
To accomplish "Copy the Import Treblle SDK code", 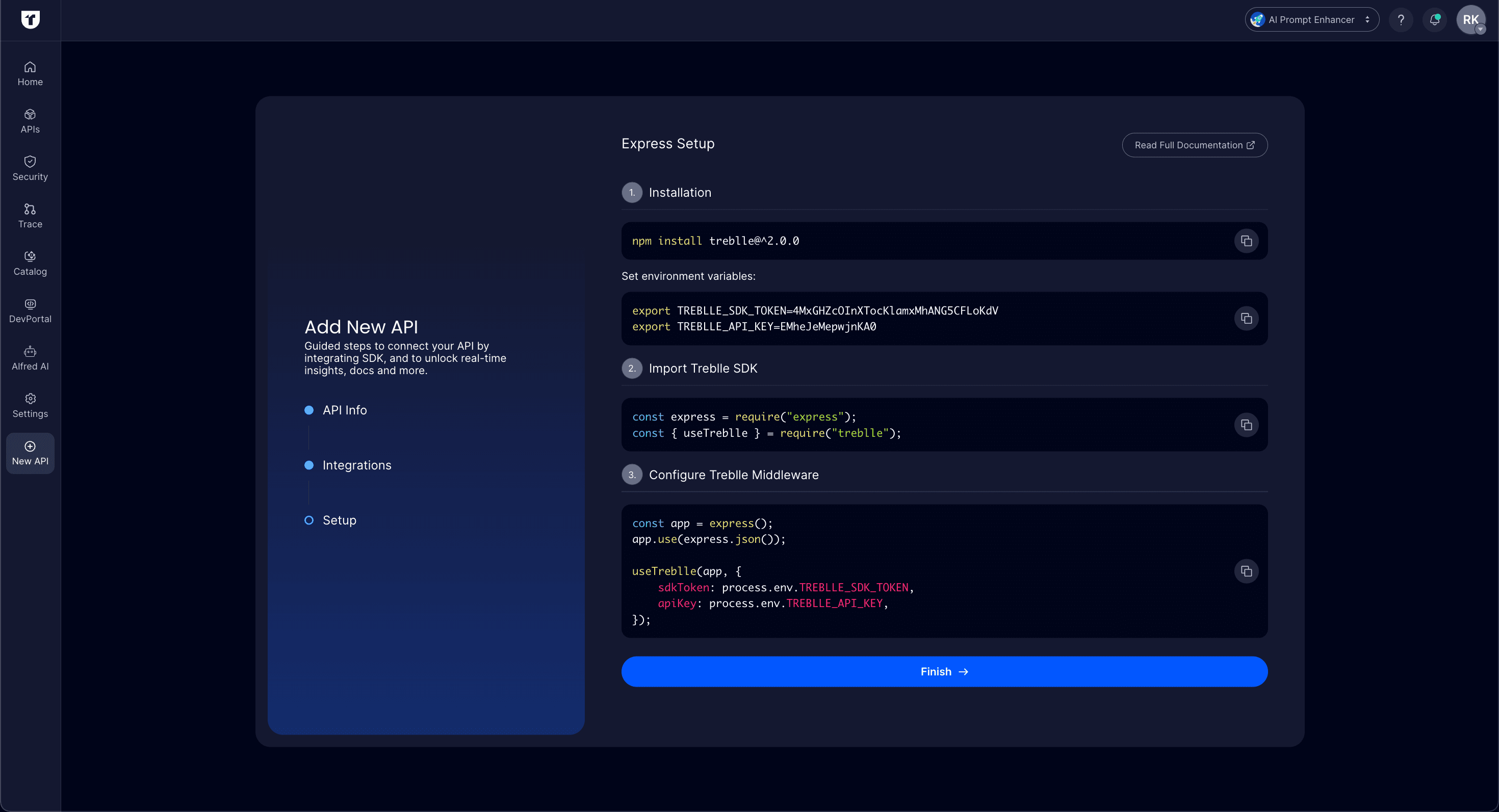I will [1246, 425].
